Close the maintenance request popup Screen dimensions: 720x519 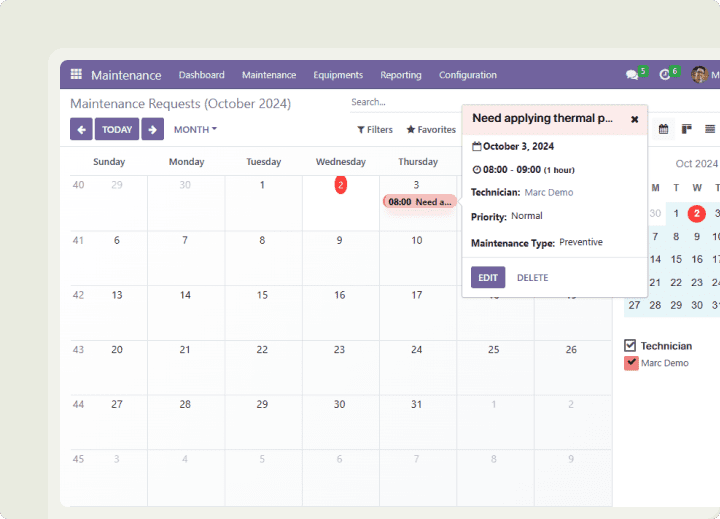(634, 119)
